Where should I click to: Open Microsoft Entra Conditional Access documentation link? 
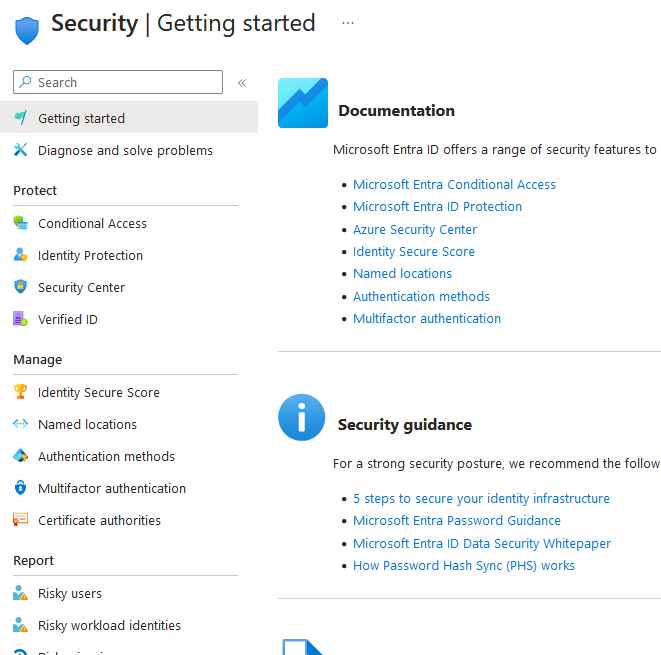tap(454, 184)
